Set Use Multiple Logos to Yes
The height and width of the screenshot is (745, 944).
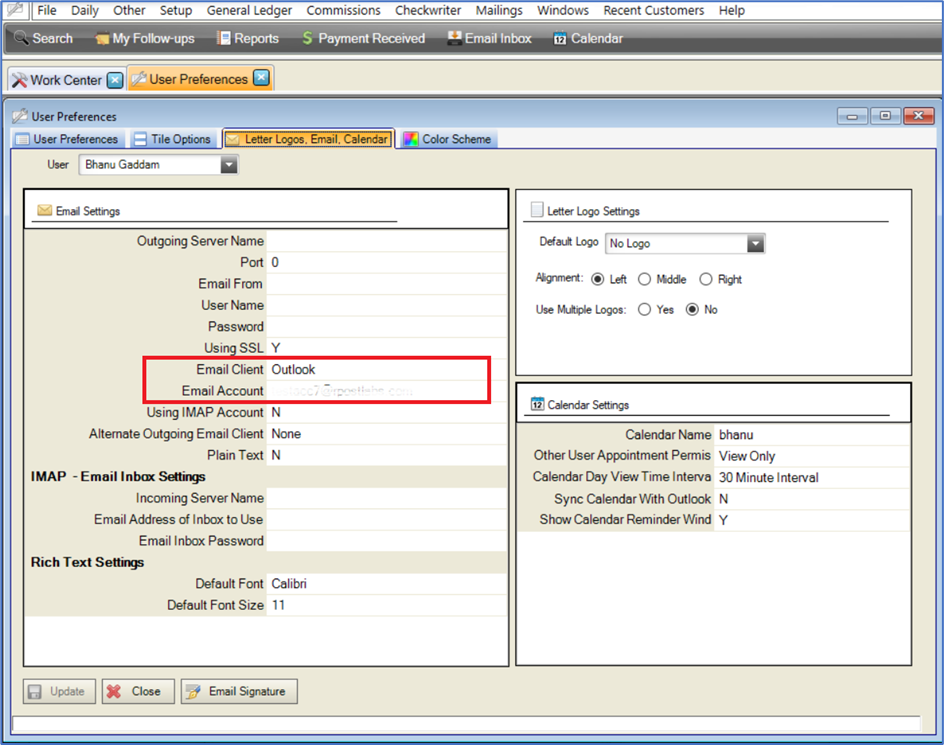[x=645, y=310]
